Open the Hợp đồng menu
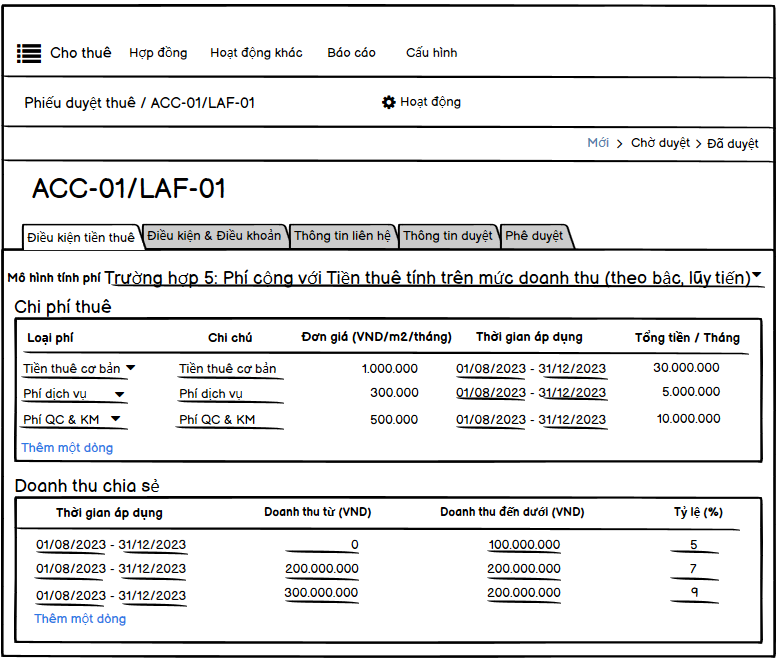Image resolution: width=778 pixels, height=661 pixels. [x=158, y=53]
